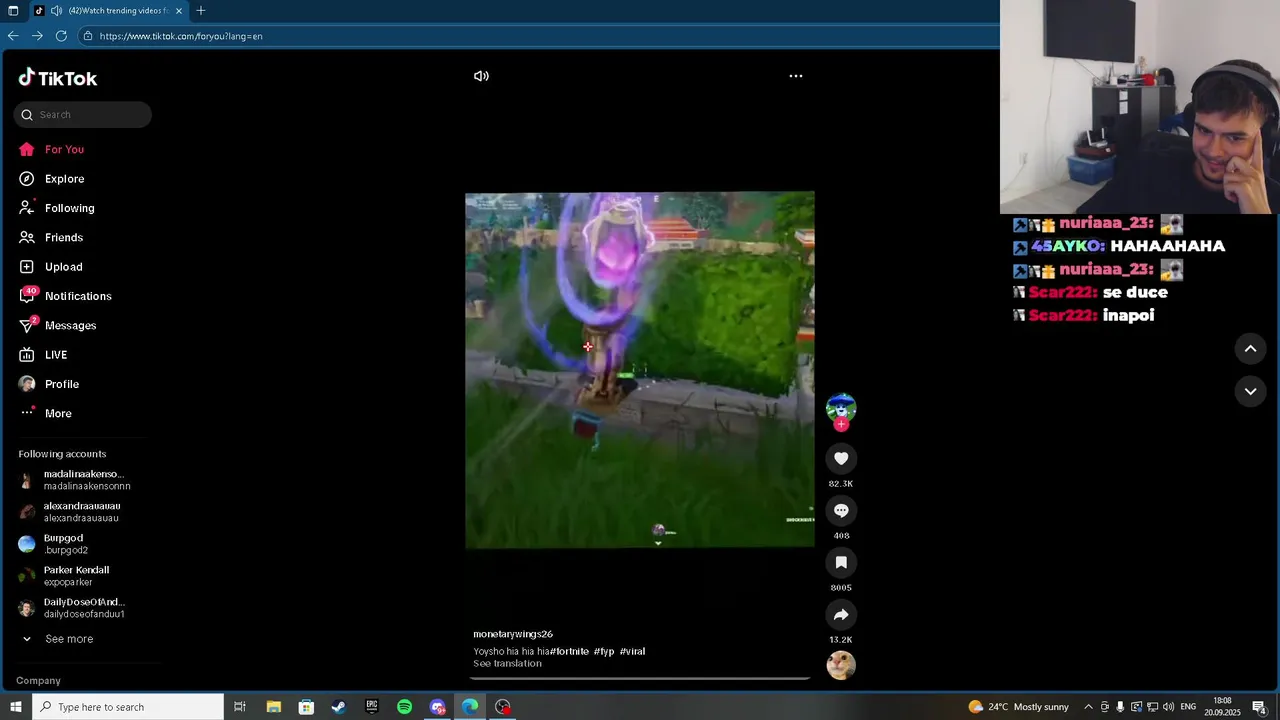Click the video progress bar
The image size is (1280, 720).
pyautogui.click(x=640, y=678)
